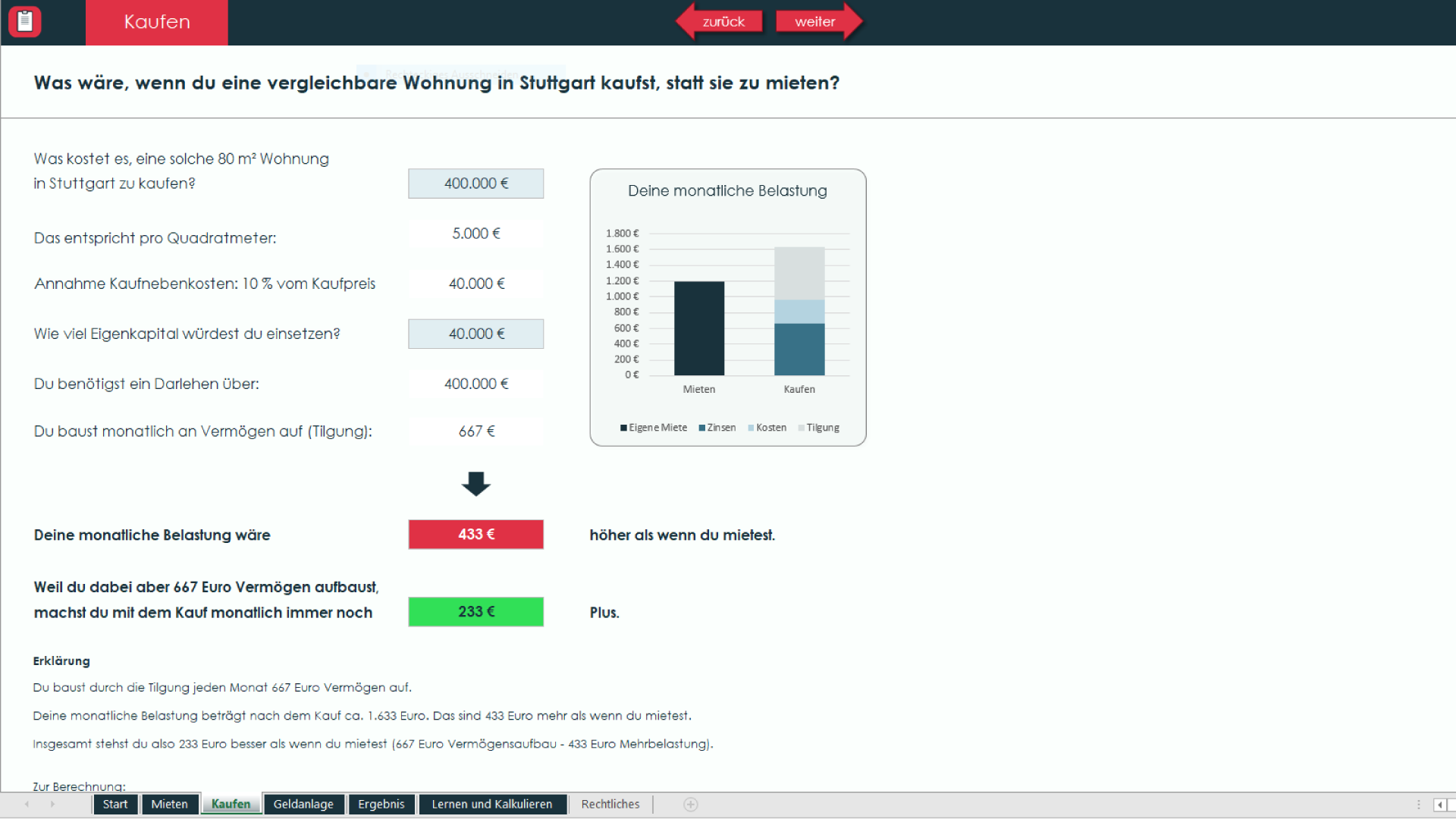The width and height of the screenshot is (1456, 819).
Task: Click the red 433 € result box
Action: [x=475, y=535]
